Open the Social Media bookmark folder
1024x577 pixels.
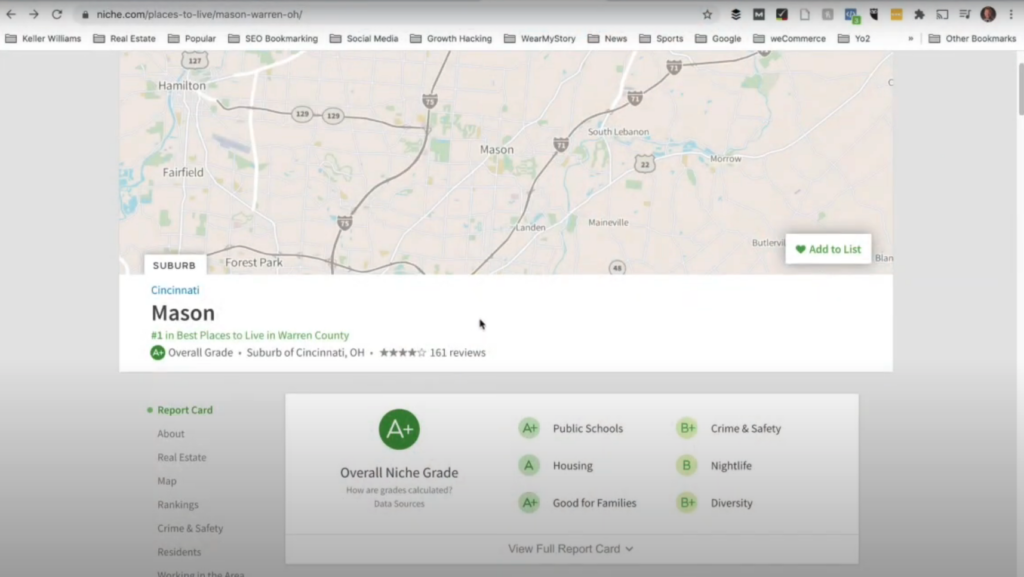[x=364, y=39]
